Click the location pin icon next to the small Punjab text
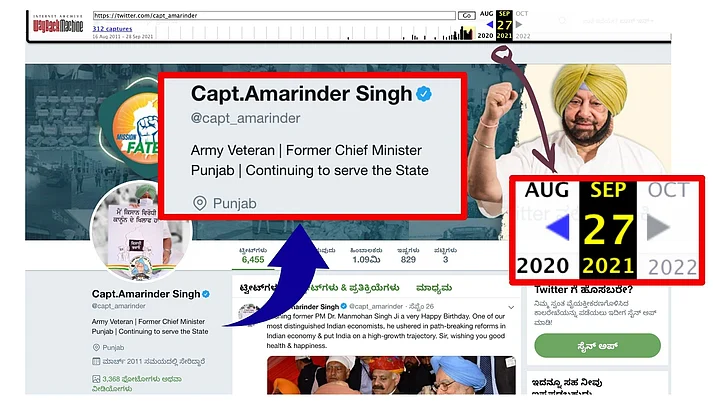The width and height of the screenshot is (720, 405). tap(96, 348)
